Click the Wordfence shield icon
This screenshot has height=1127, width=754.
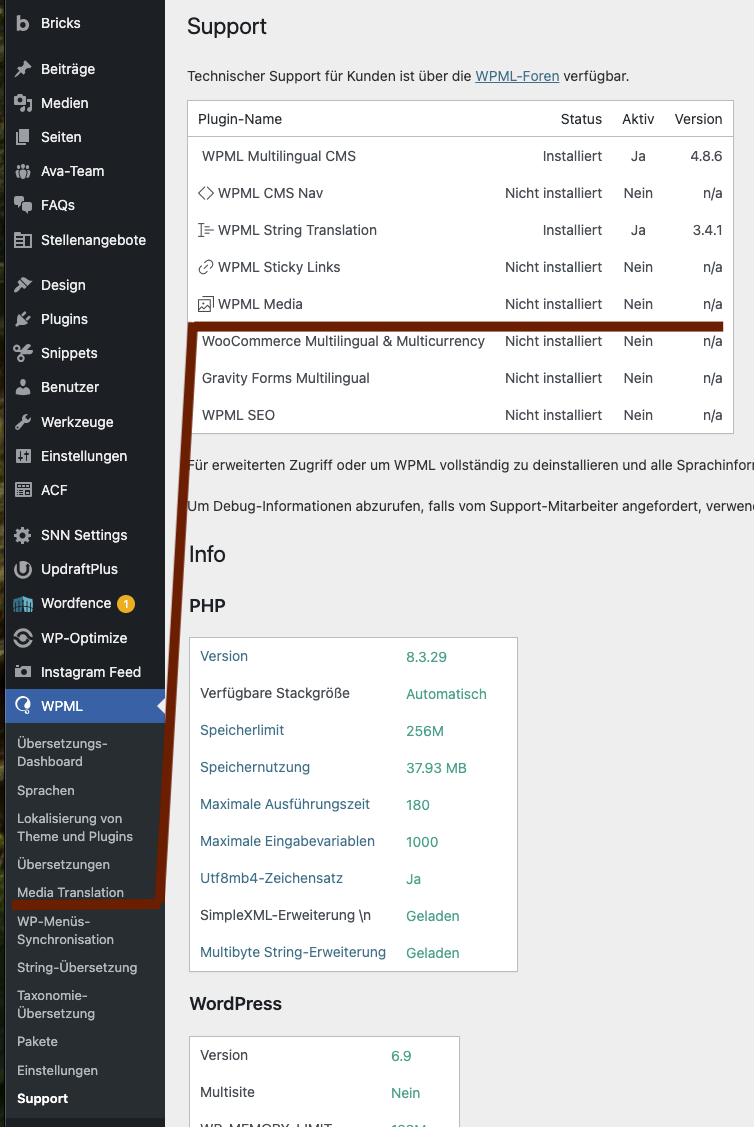click(23, 604)
